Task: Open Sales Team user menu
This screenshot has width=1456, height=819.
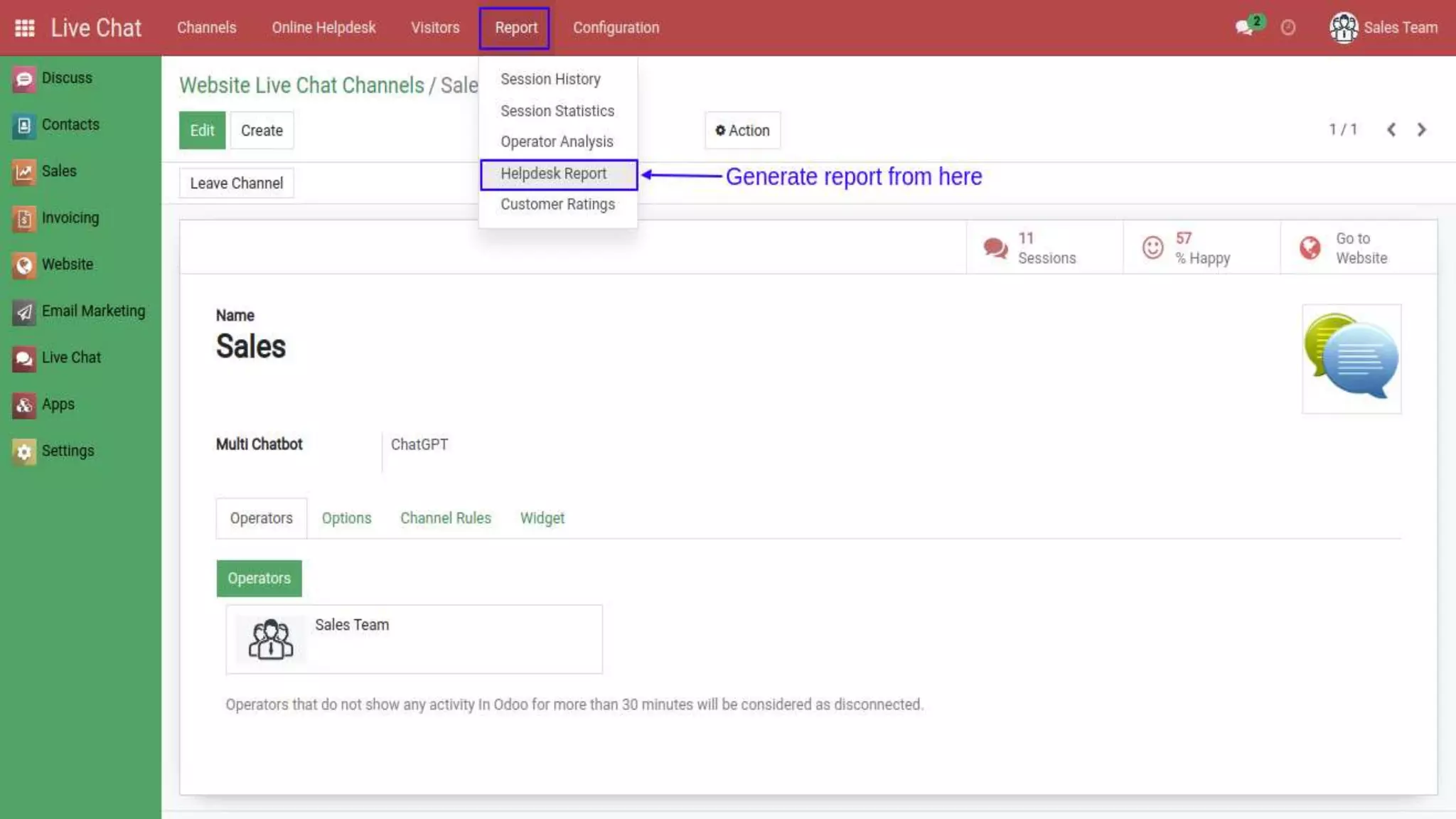Action: pos(1383,28)
